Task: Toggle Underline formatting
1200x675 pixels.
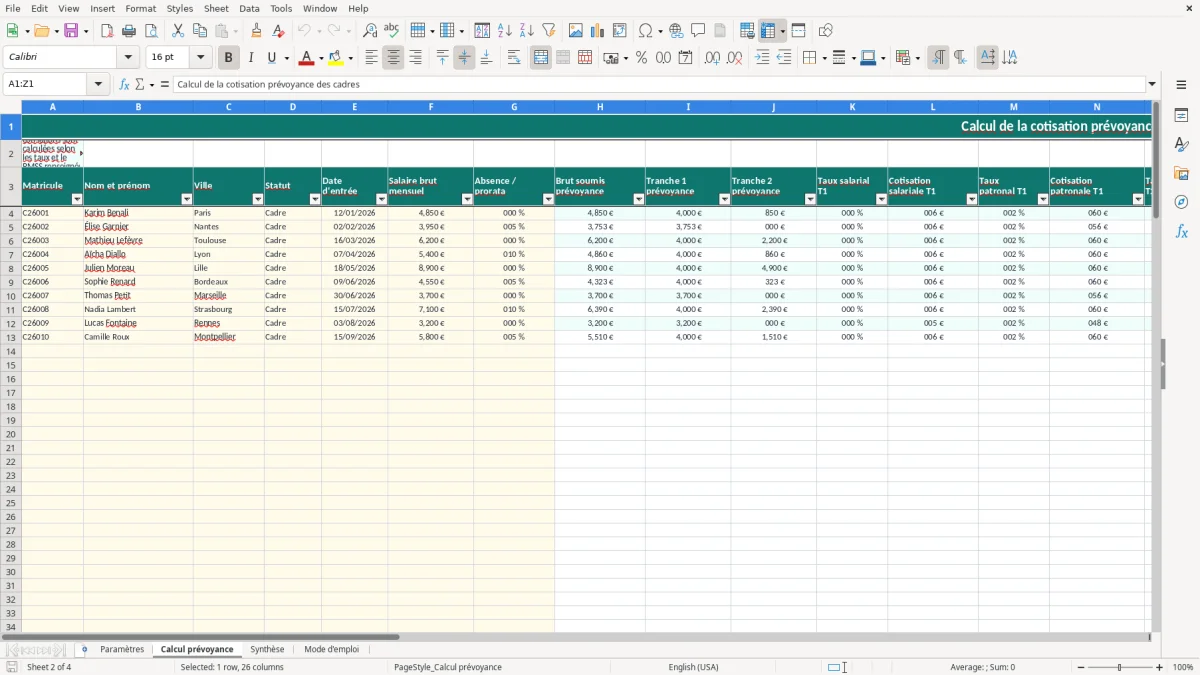Action: (271, 58)
